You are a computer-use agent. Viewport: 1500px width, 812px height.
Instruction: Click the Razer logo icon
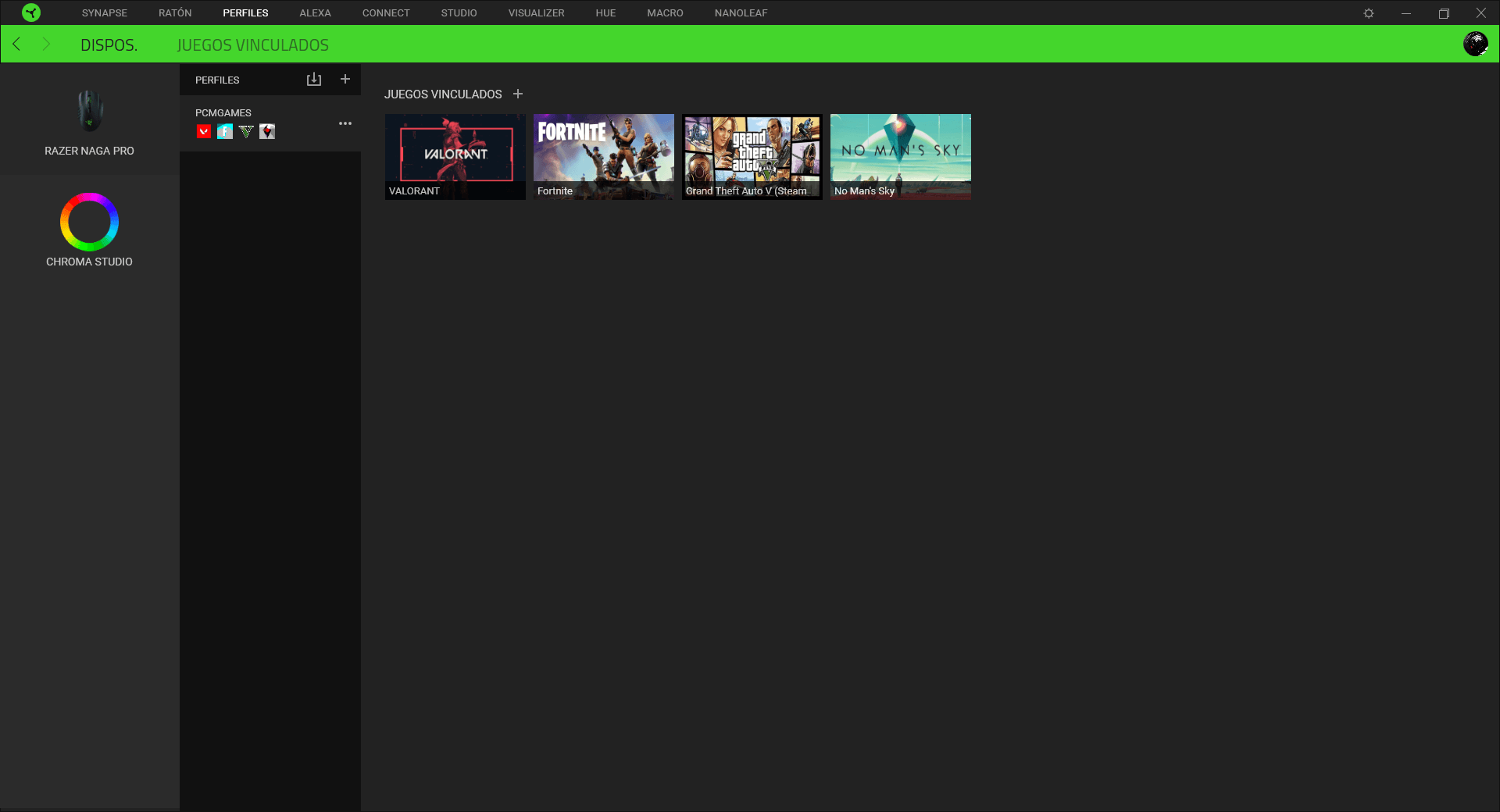click(x=31, y=12)
